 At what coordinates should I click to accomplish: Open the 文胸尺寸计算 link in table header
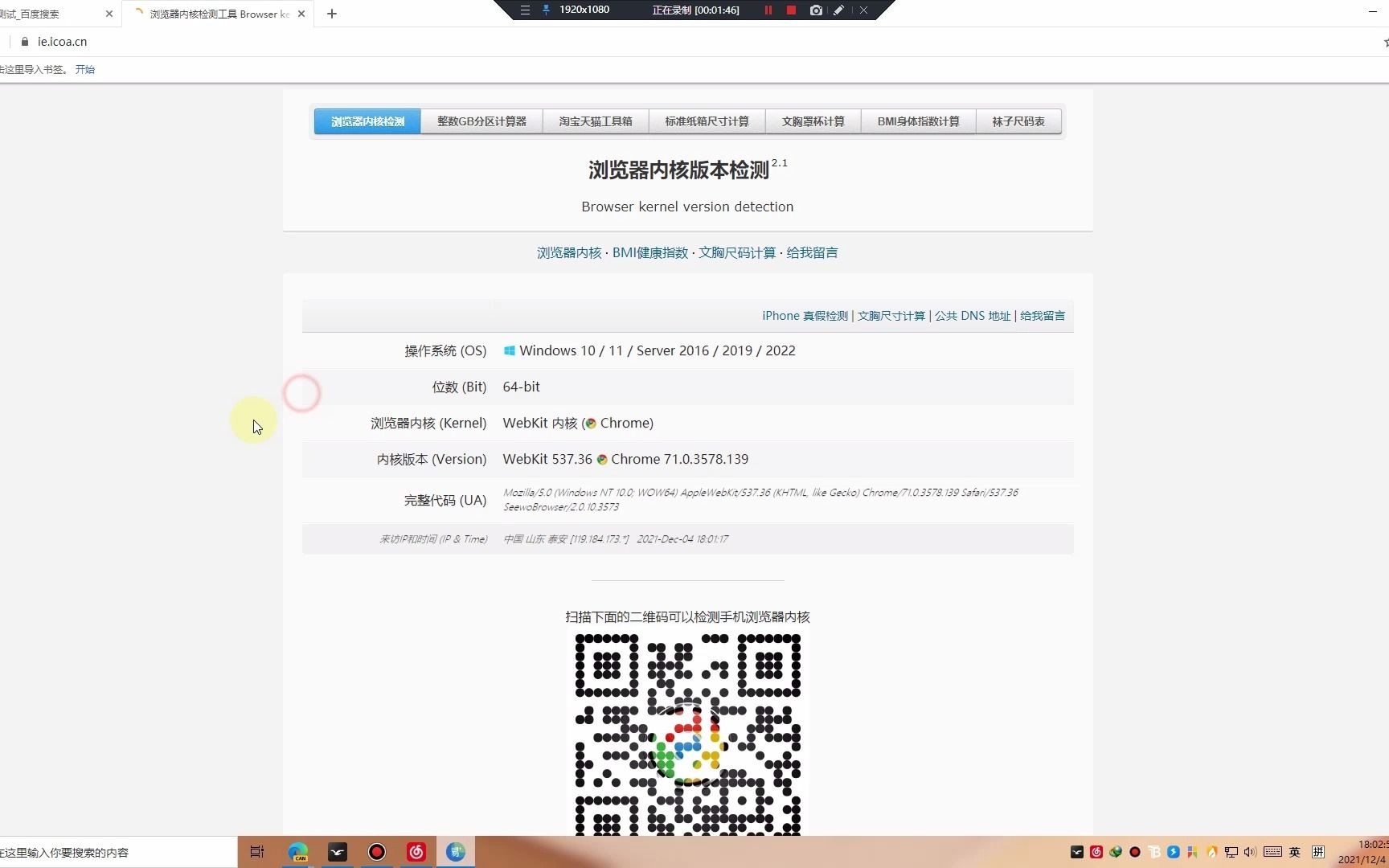coord(891,316)
